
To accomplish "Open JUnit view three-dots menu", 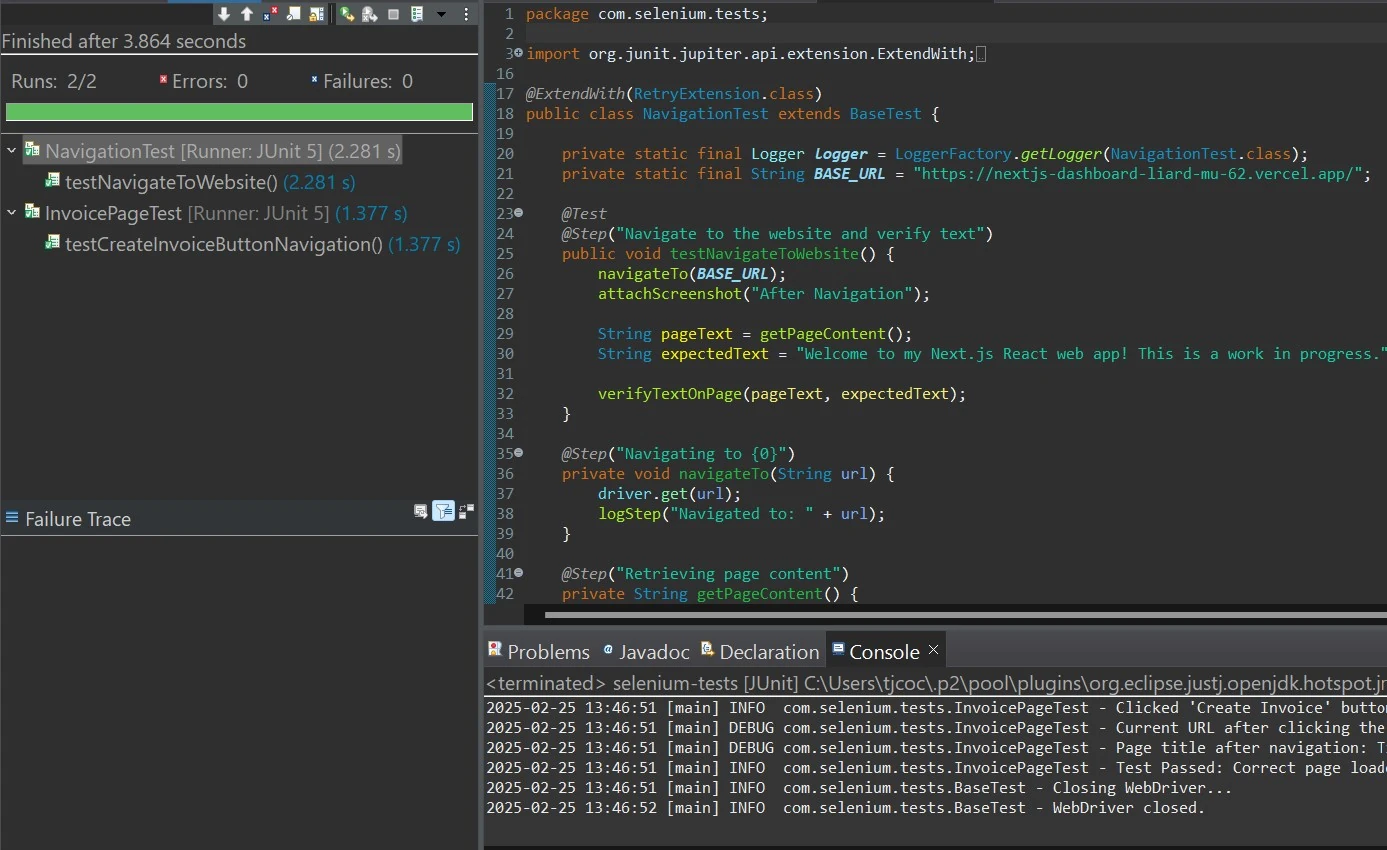I will [x=466, y=14].
